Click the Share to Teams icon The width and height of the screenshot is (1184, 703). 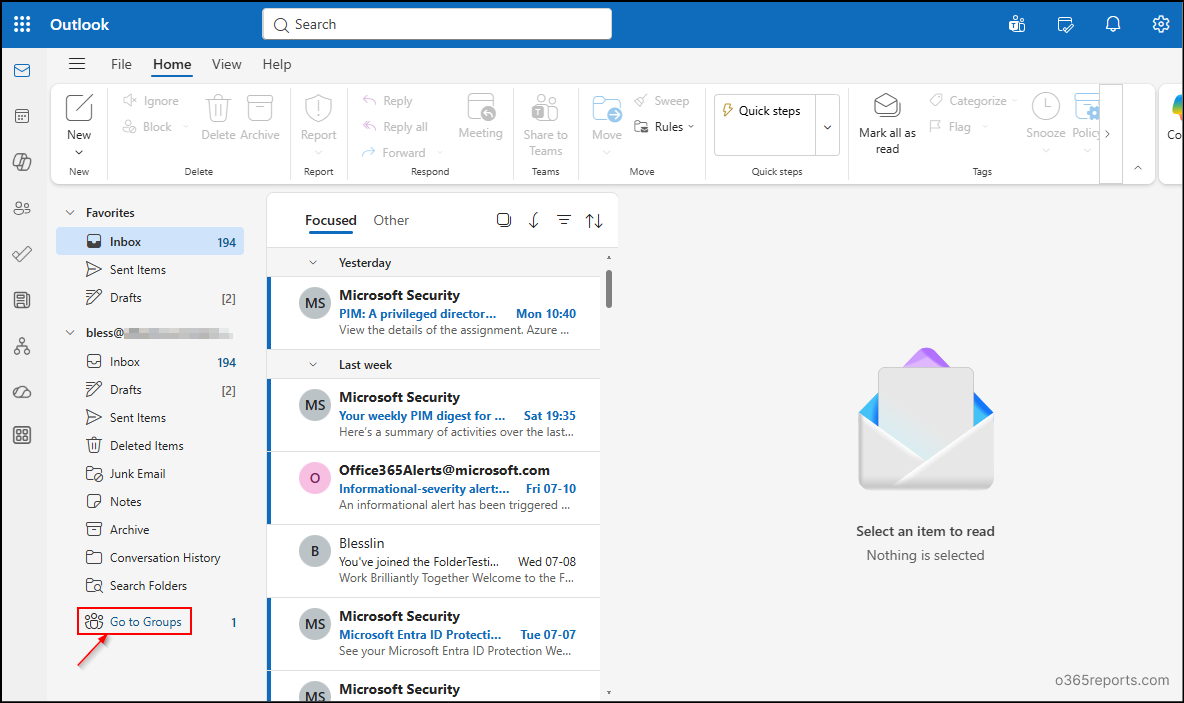tap(545, 108)
